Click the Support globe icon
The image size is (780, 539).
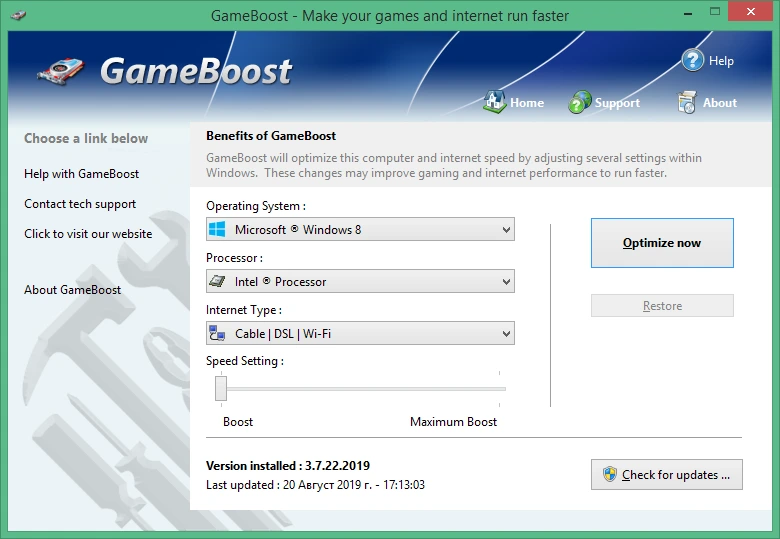point(580,102)
